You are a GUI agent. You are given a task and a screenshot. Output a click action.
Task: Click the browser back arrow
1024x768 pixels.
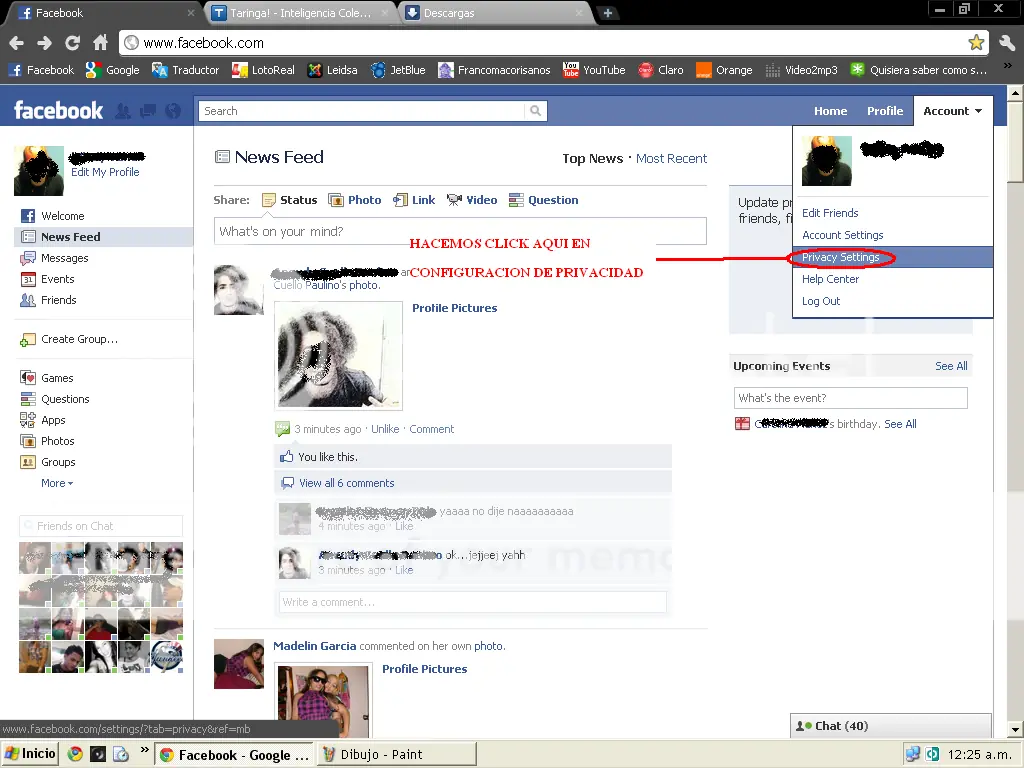click(16, 43)
